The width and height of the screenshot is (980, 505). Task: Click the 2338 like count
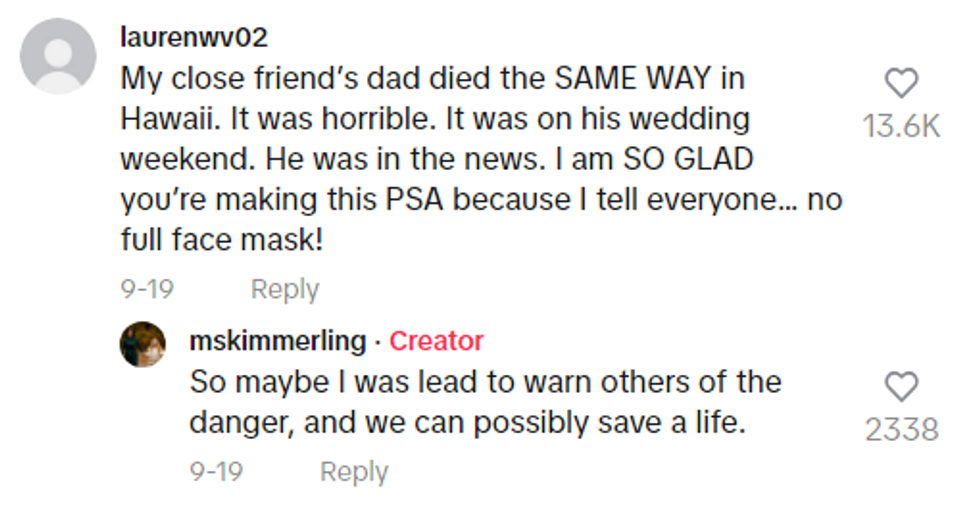(x=902, y=430)
